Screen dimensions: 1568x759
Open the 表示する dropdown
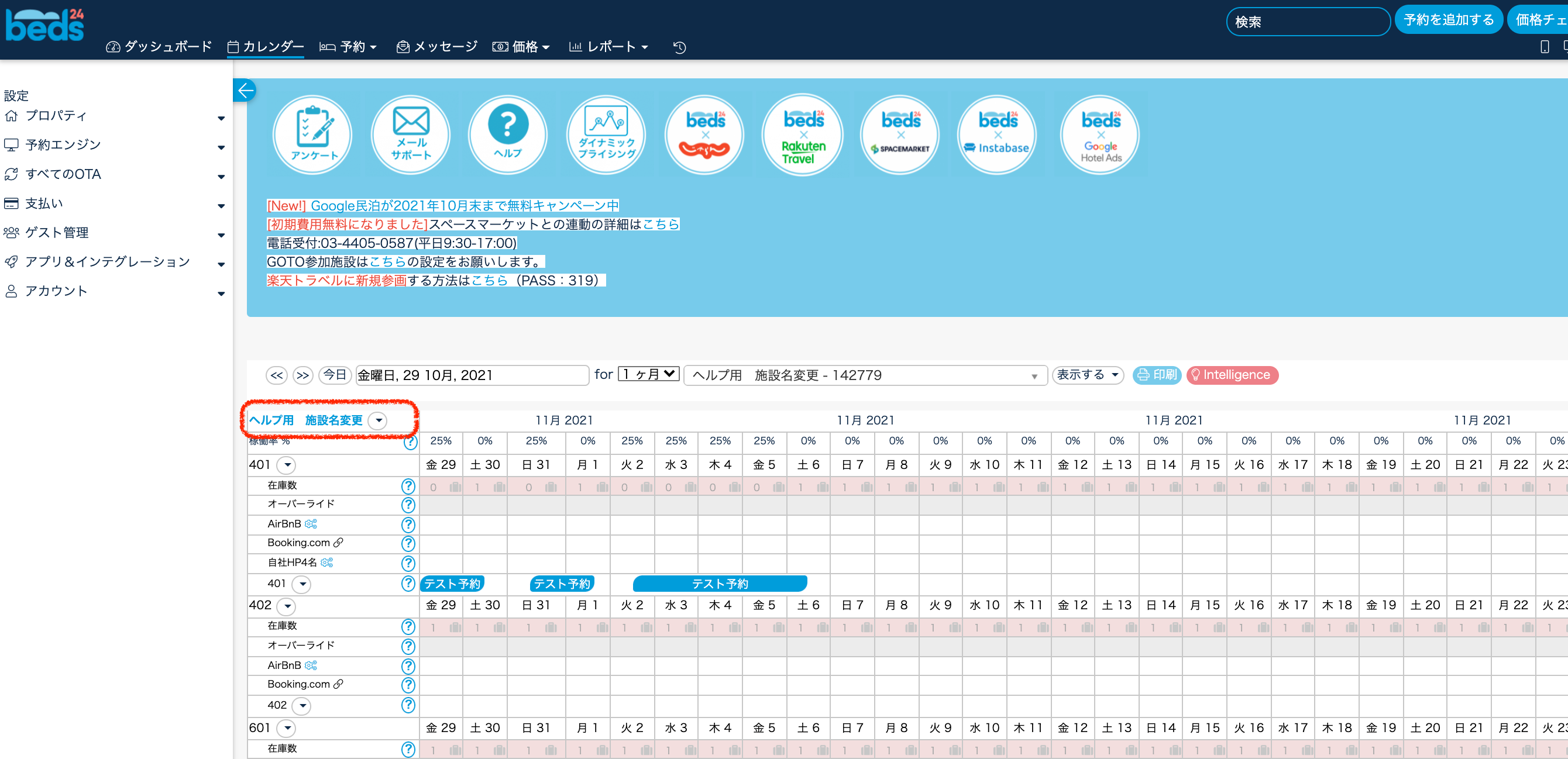[1087, 375]
